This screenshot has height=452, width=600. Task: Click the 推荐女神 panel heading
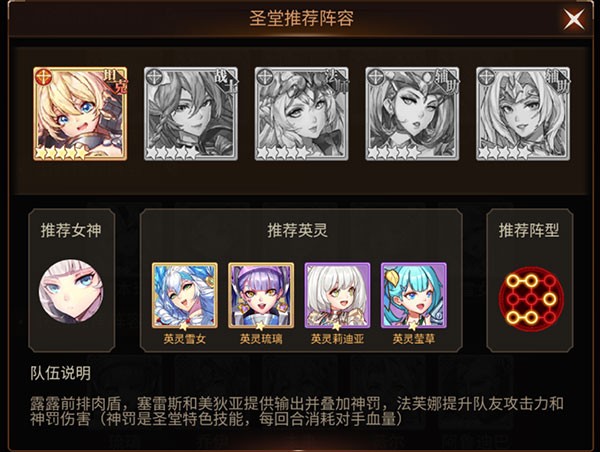pyautogui.click(x=71, y=230)
